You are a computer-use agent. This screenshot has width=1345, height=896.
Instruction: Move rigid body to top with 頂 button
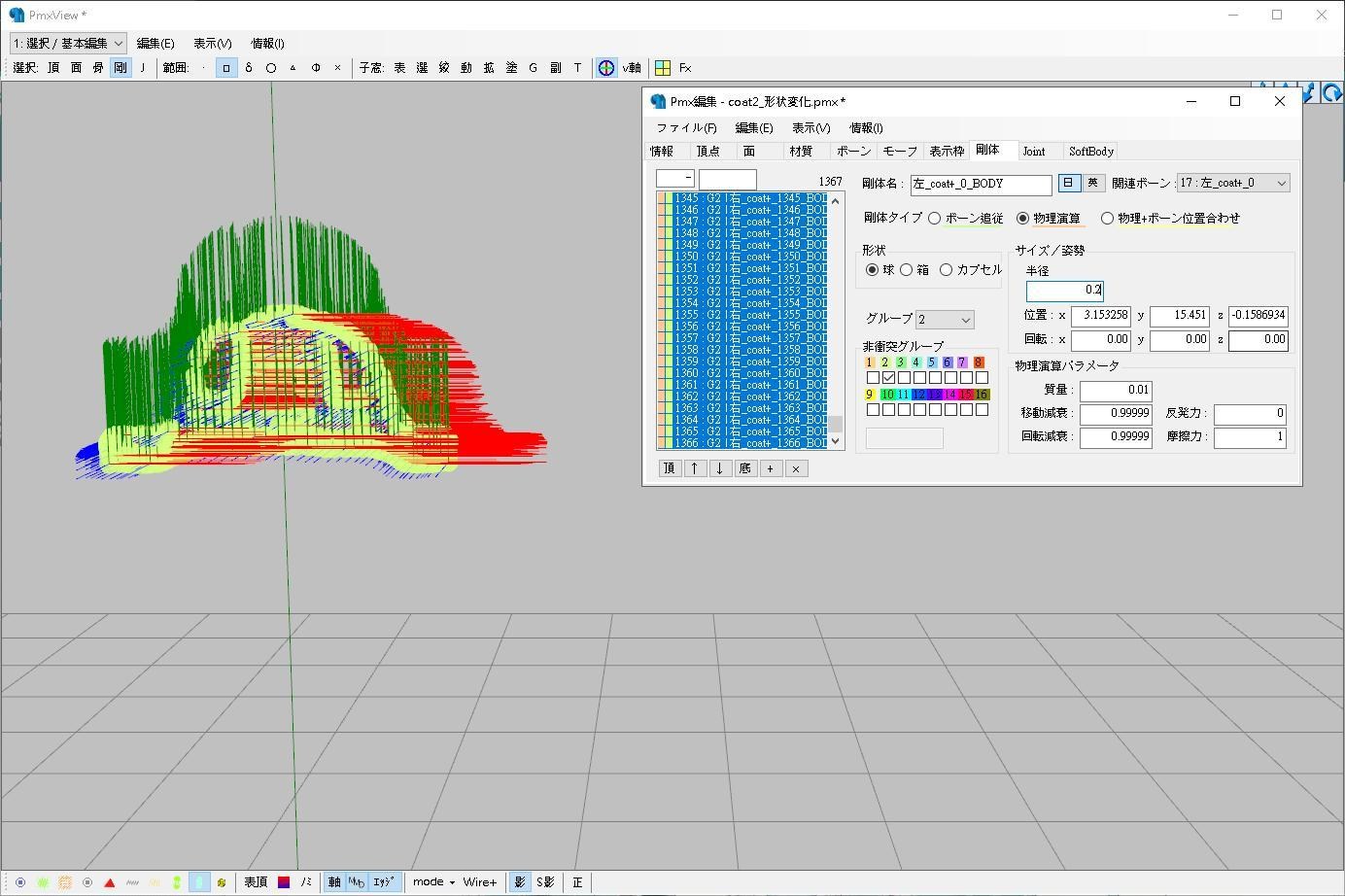670,468
